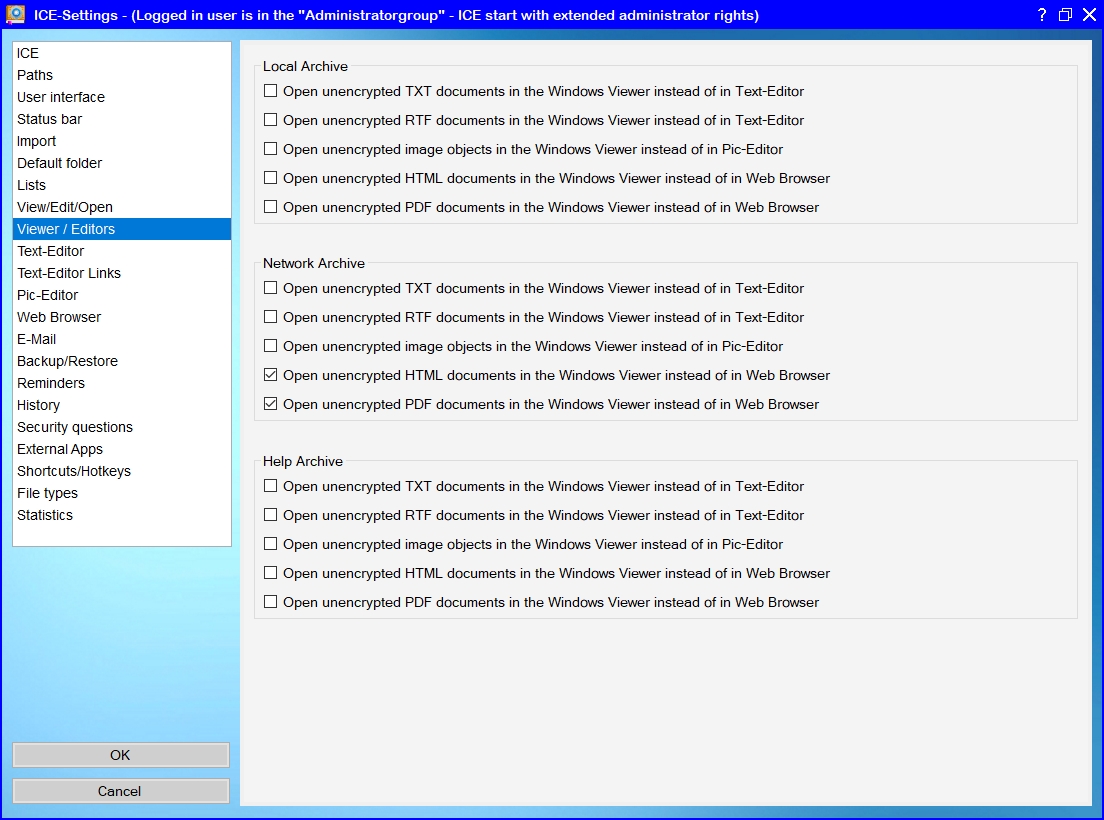Tick Help Archive image objects checkbox
This screenshot has height=820, width=1104.
271,545
